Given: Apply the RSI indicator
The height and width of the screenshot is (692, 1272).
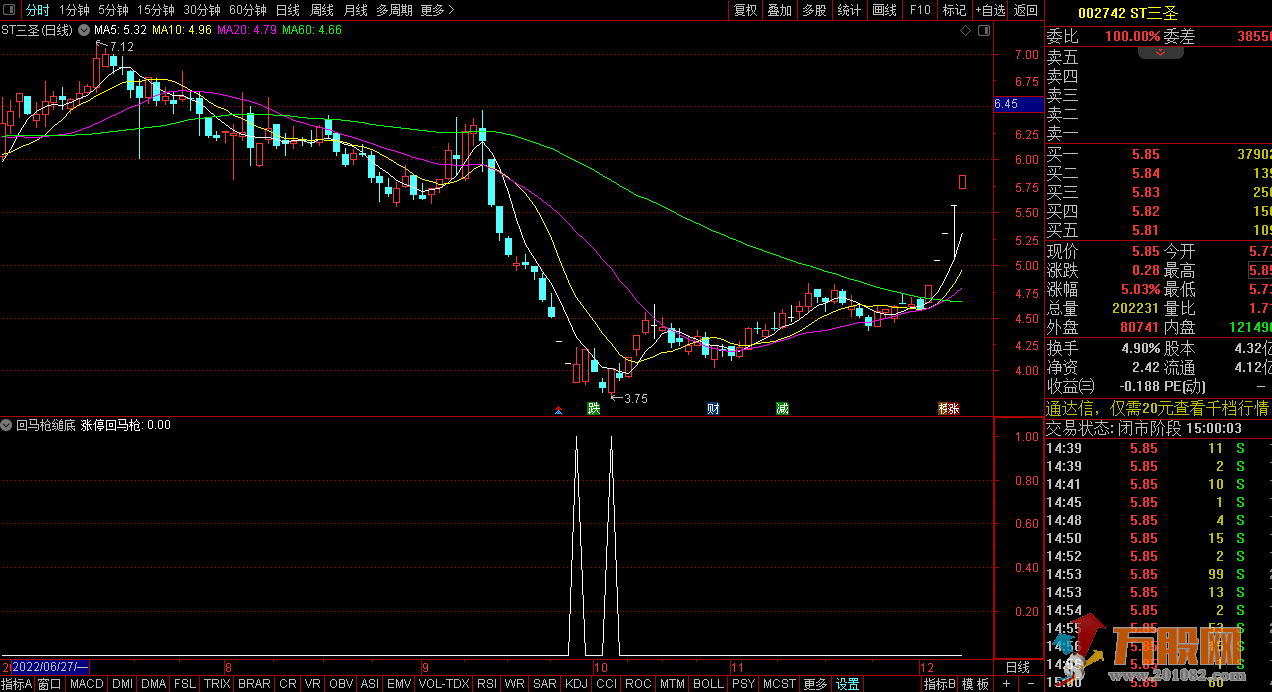Looking at the screenshot, I should pos(487,684).
